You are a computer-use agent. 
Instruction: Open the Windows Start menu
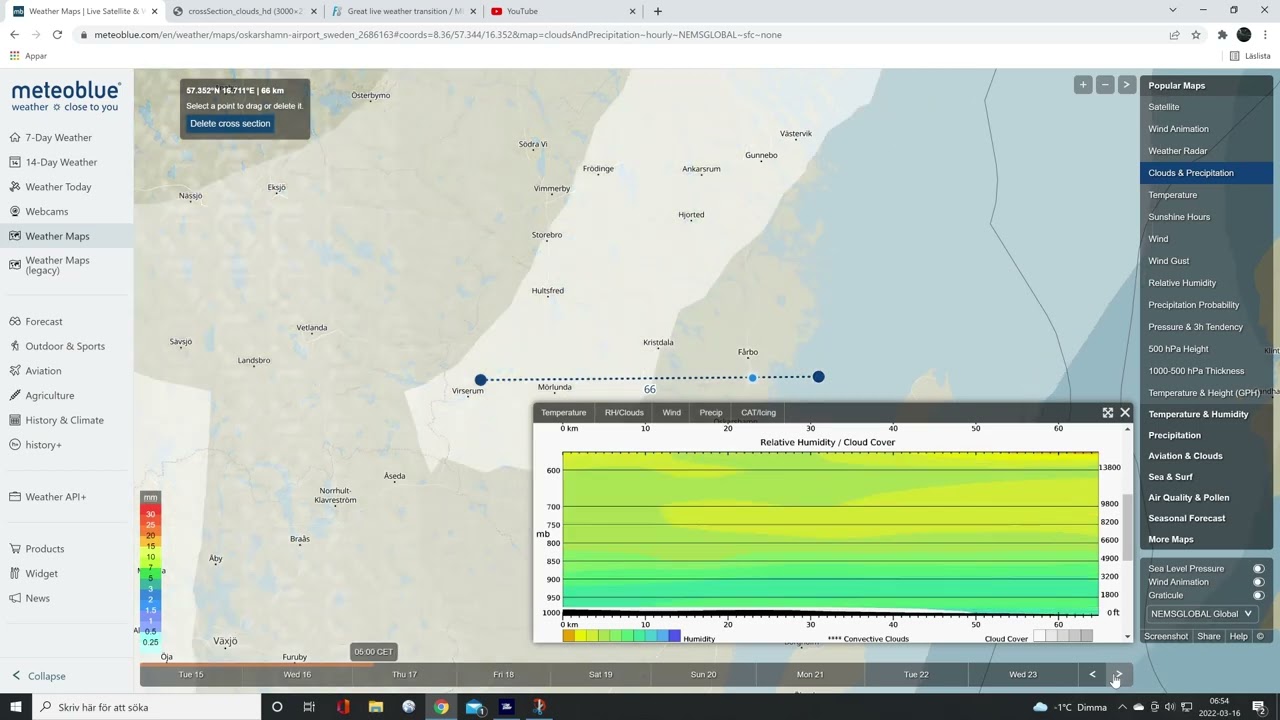click(16, 707)
